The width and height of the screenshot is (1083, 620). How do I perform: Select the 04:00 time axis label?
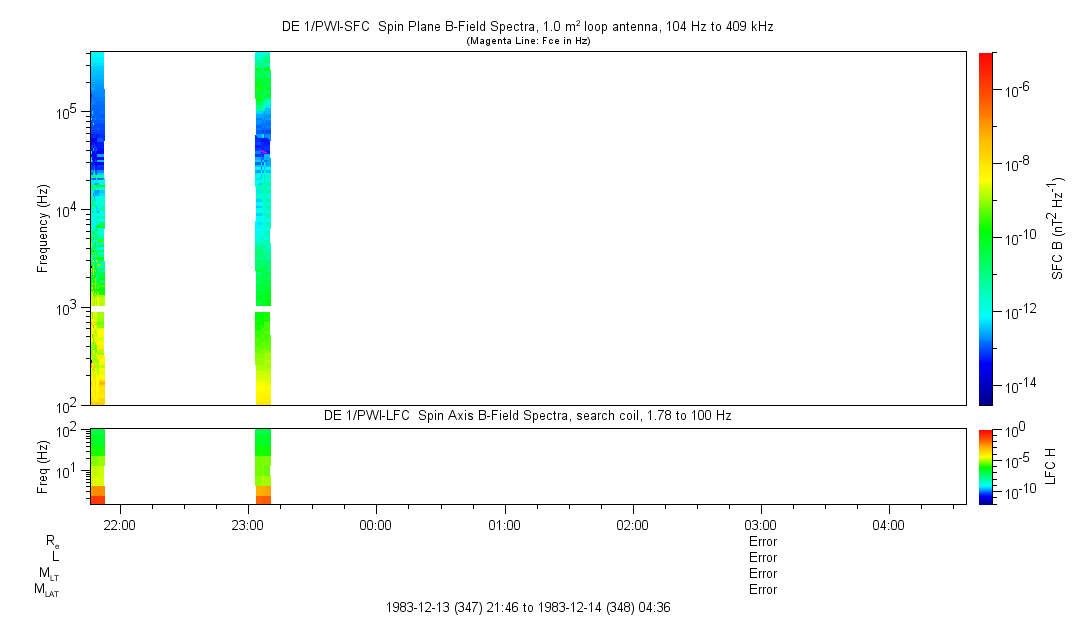click(x=888, y=525)
